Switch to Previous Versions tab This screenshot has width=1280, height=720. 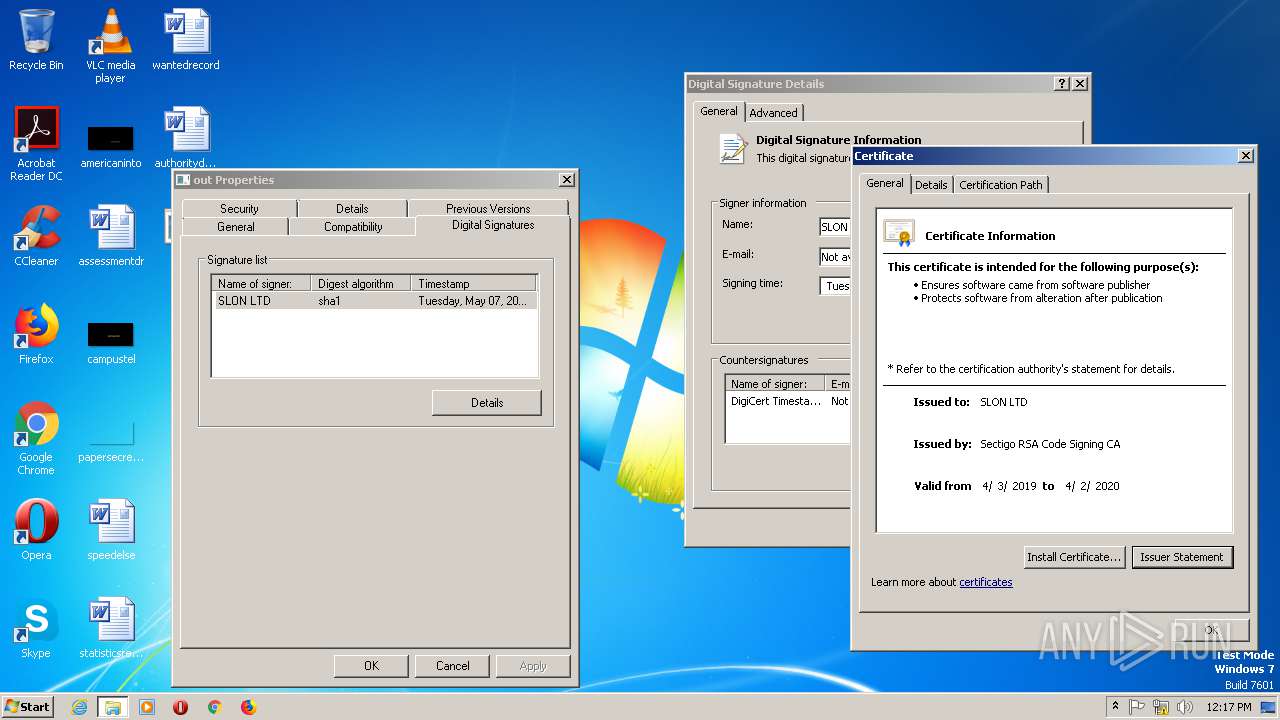[x=488, y=208]
